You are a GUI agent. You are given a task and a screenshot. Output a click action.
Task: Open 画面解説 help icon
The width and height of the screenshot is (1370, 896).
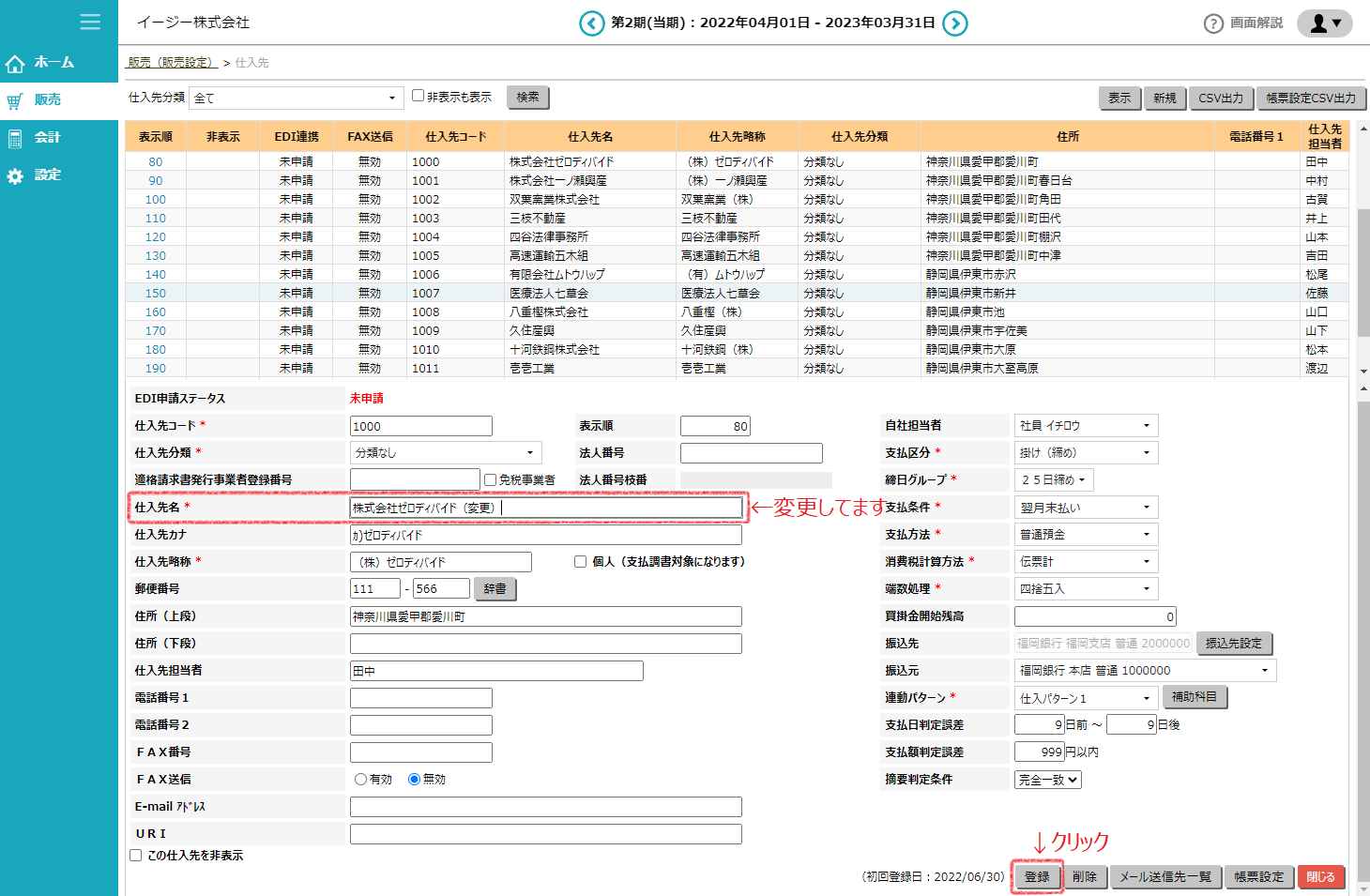[x=1213, y=23]
